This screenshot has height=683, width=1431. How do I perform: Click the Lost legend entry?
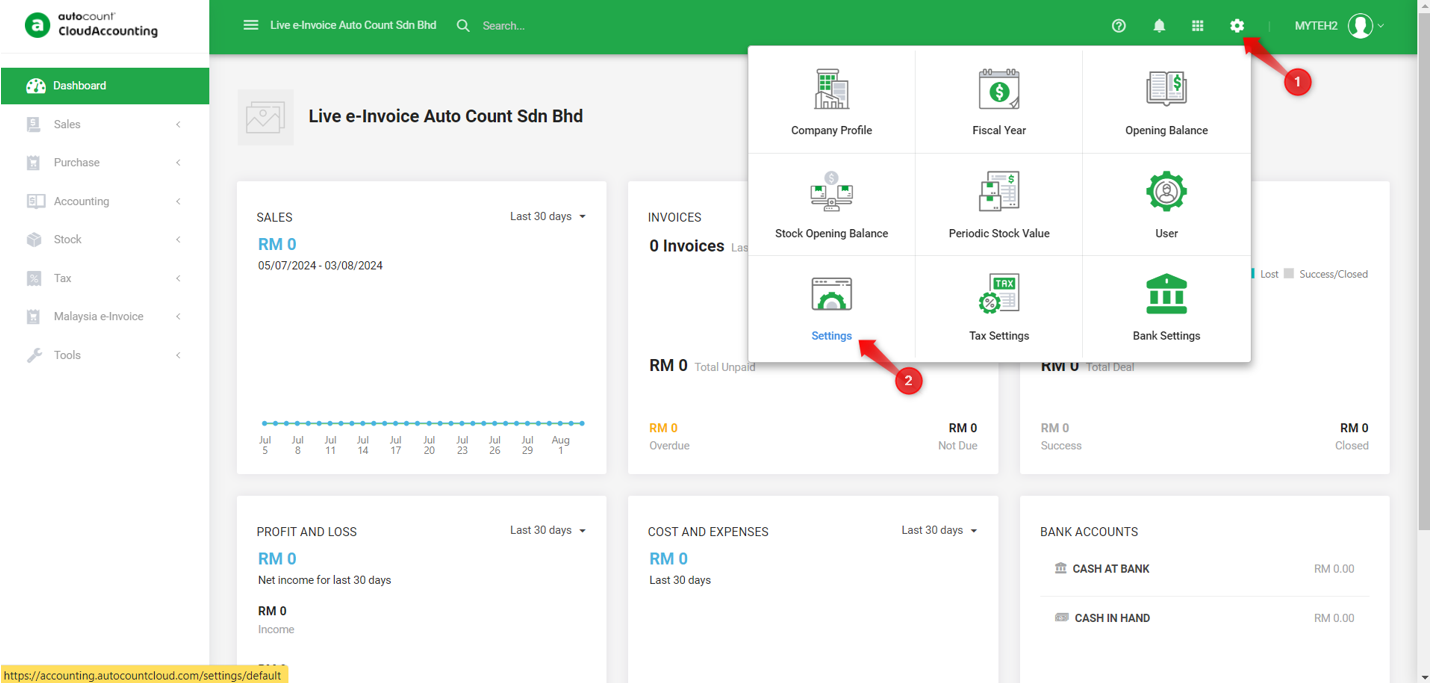pos(1263,274)
